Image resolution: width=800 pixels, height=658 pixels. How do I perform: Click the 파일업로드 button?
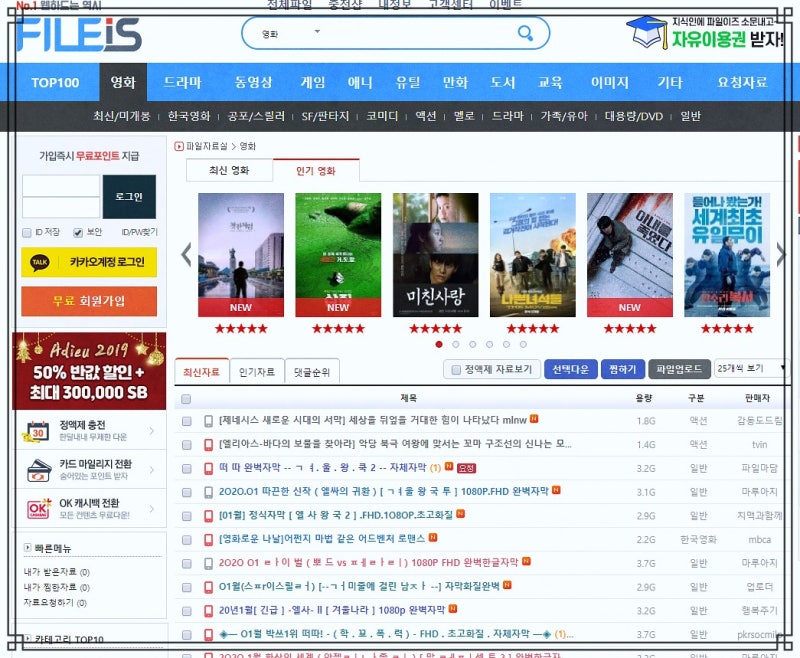(x=679, y=369)
